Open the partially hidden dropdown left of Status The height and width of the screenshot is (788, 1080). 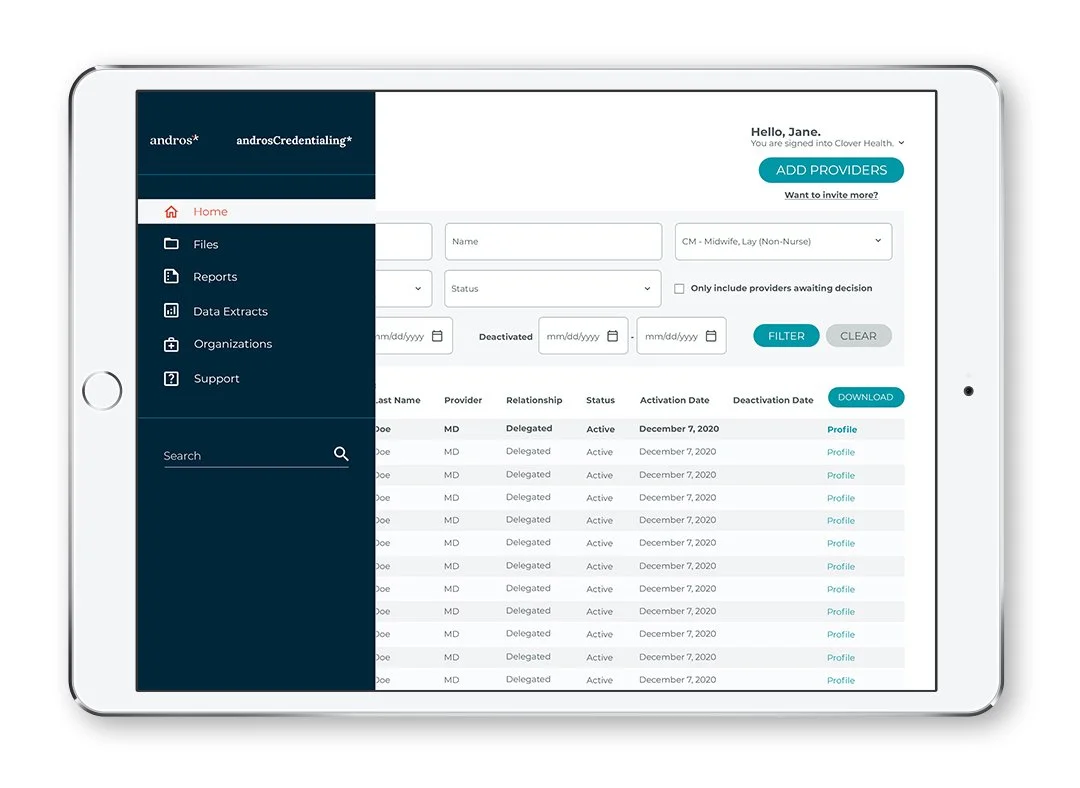tap(404, 289)
